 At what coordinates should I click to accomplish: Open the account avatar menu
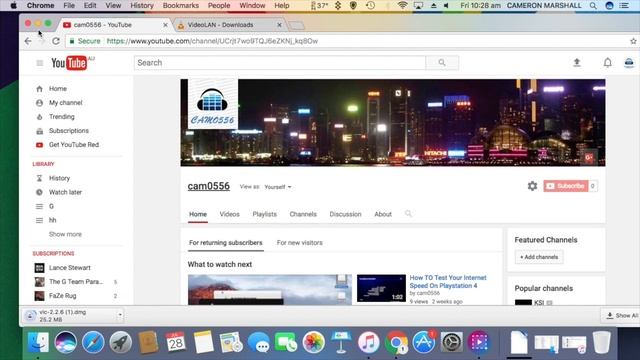pos(629,62)
